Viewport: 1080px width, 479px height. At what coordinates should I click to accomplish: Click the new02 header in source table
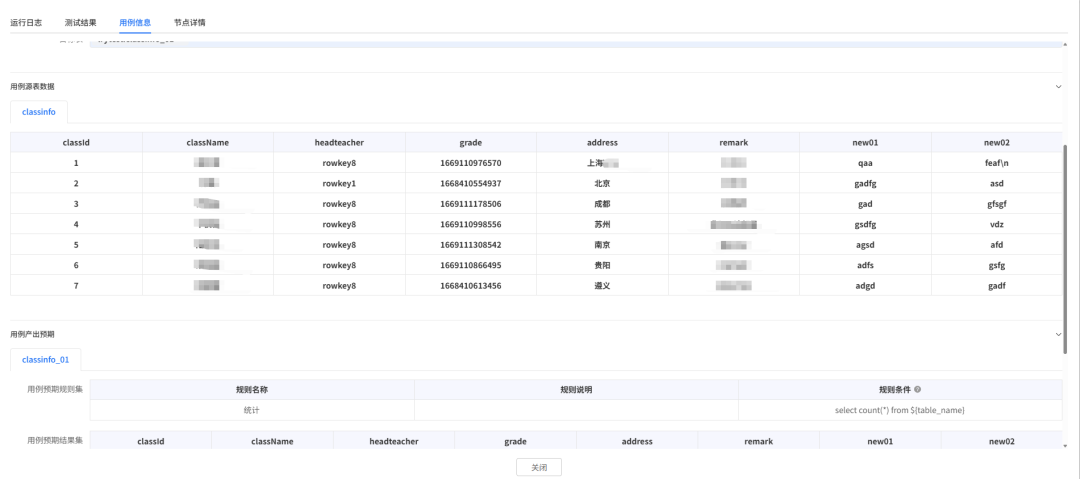(x=997, y=143)
